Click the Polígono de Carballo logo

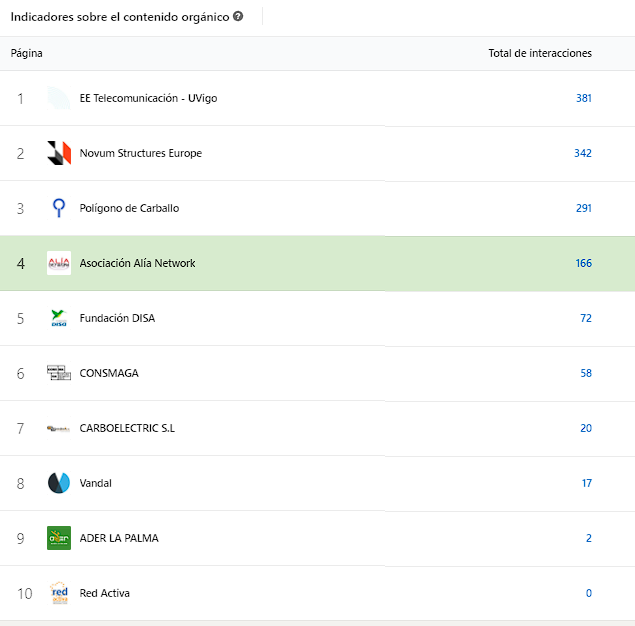coord(59,208)
